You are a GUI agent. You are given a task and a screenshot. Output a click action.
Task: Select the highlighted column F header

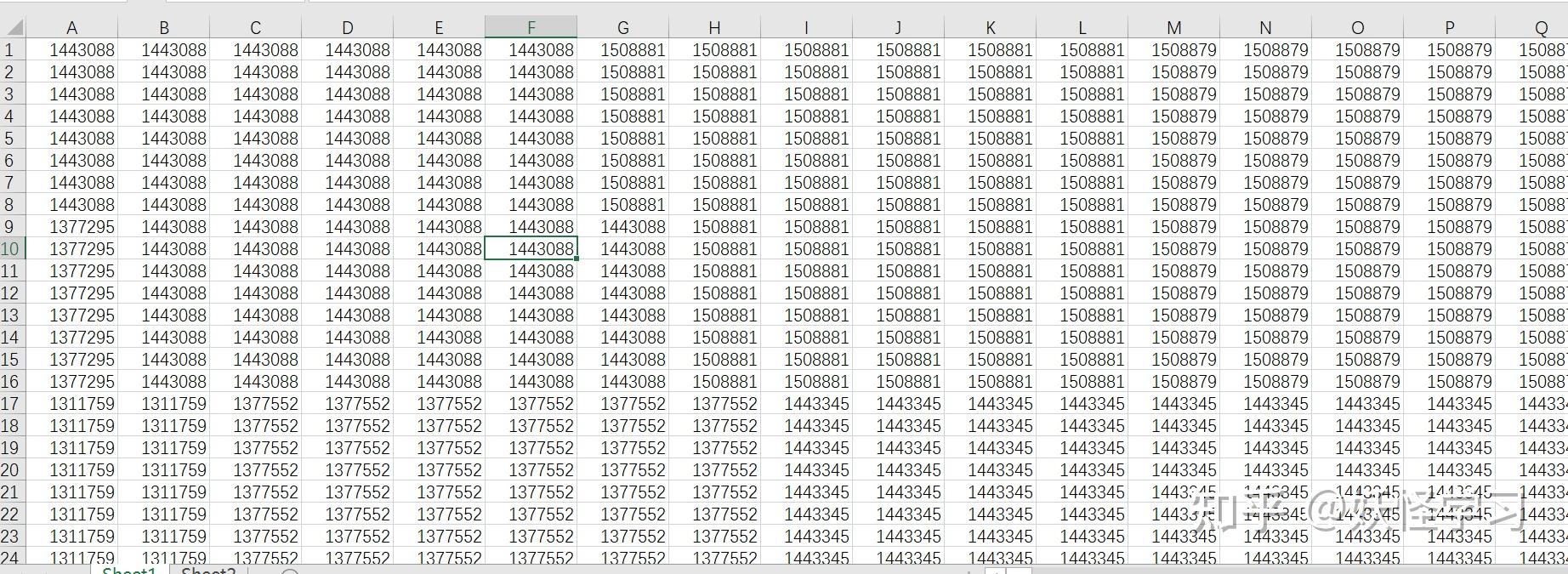[531, 27]
